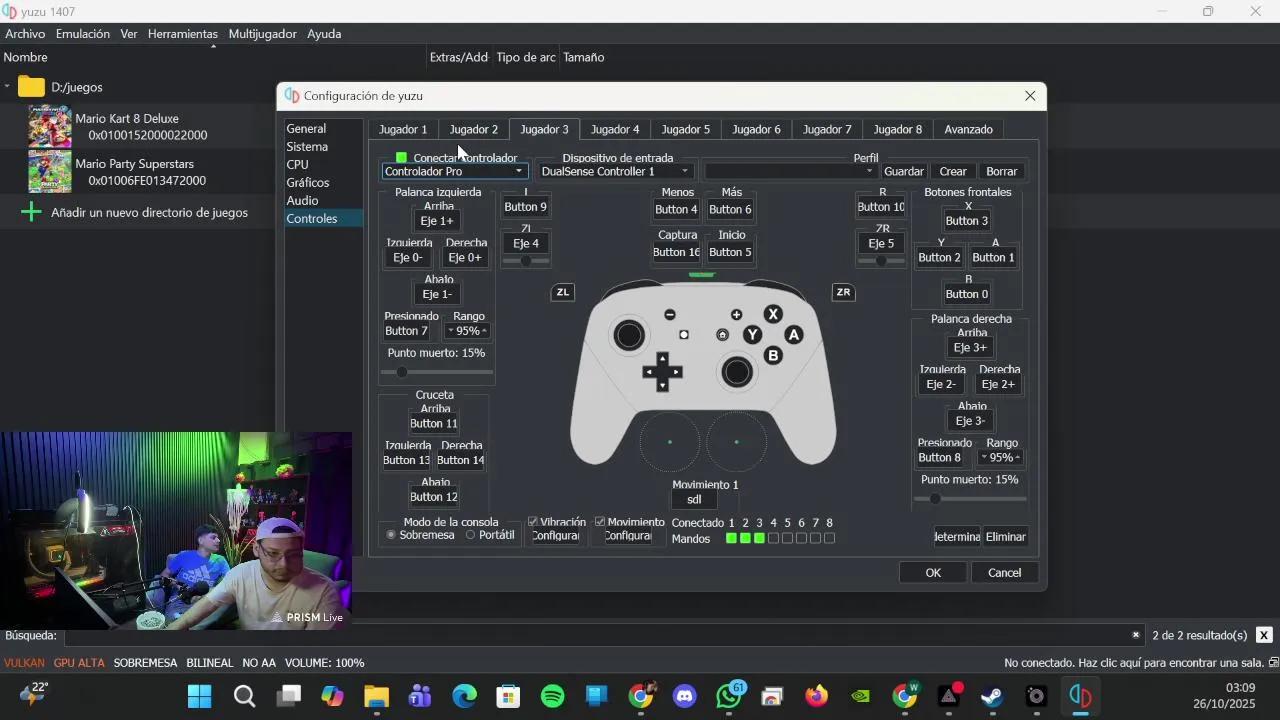Toggle the Vibración checkbox
Image resolution: width=1280 pixels, height=720 pixels.
click(533, 522)
